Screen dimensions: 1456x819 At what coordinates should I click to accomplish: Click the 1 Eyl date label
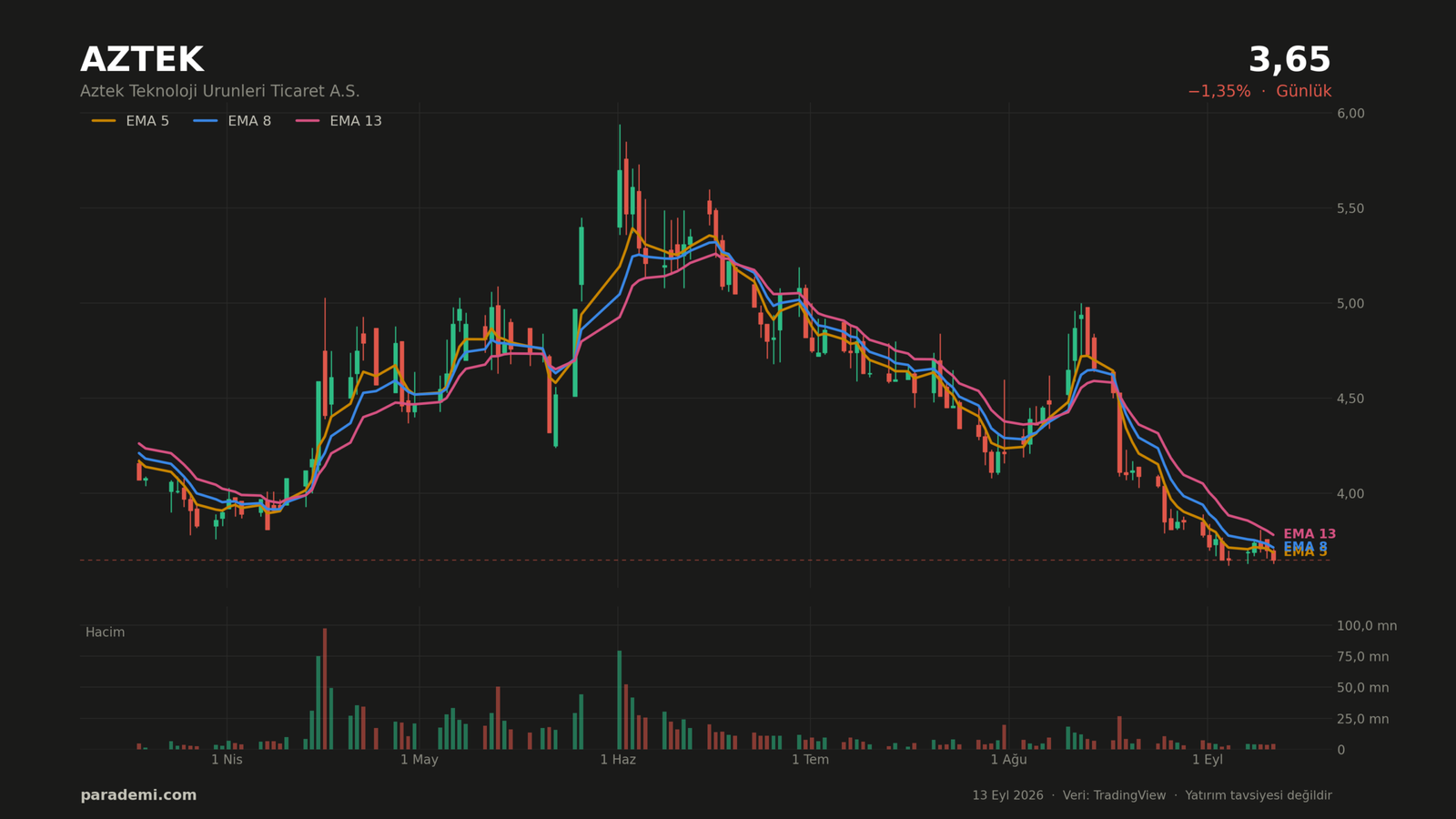[x=1208, y=760]
